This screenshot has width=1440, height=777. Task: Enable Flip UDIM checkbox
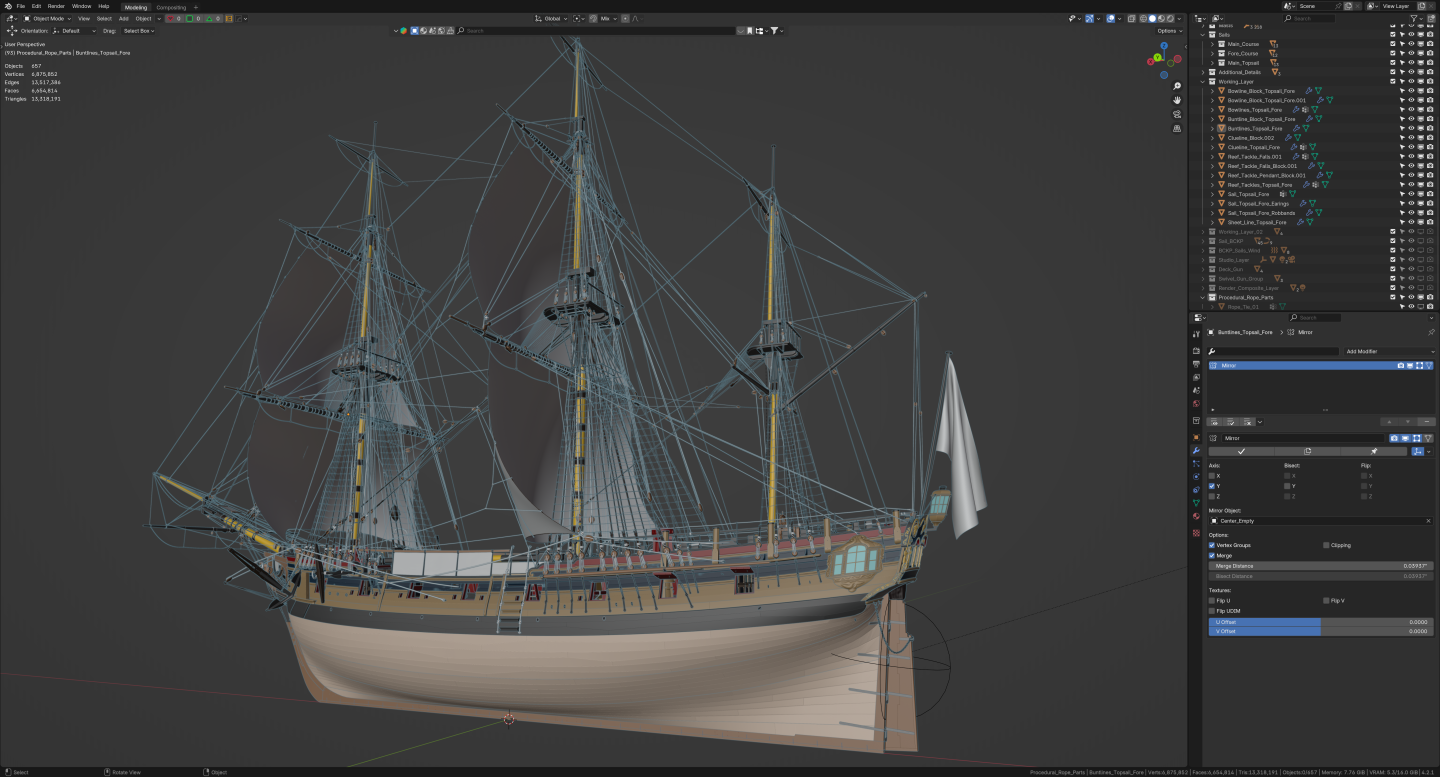coord(1212,611)
